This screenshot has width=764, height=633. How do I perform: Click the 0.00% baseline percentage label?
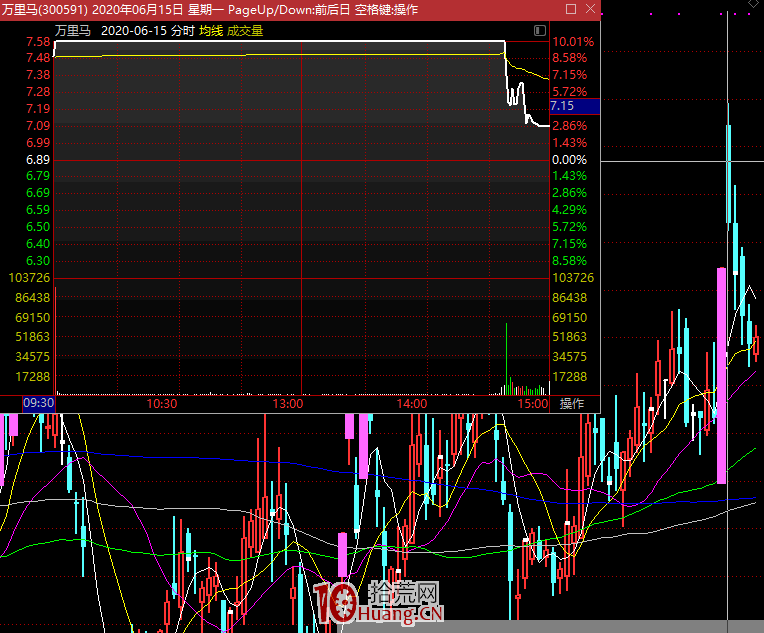569,160
